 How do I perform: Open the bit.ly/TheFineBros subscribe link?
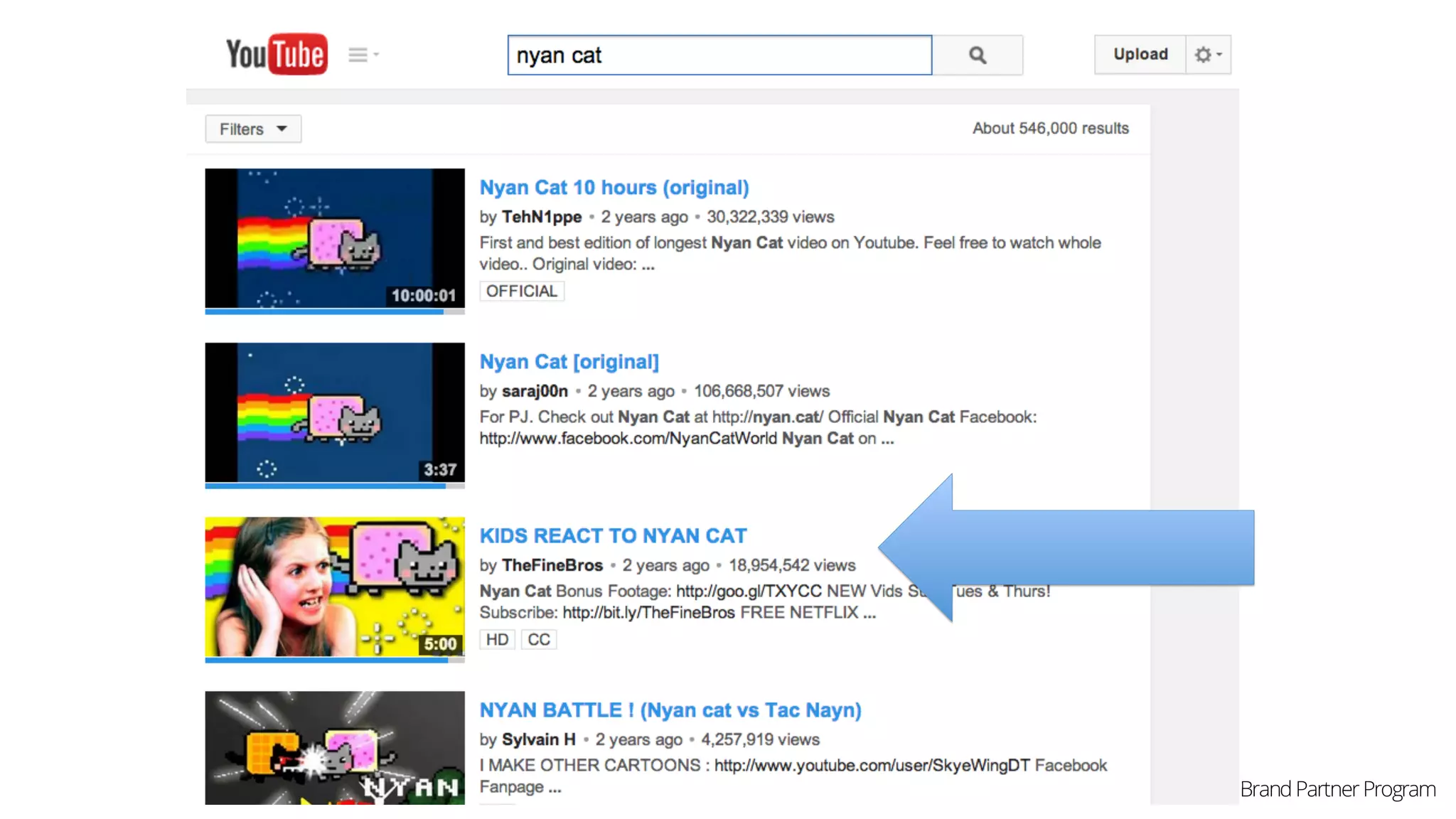648,613
